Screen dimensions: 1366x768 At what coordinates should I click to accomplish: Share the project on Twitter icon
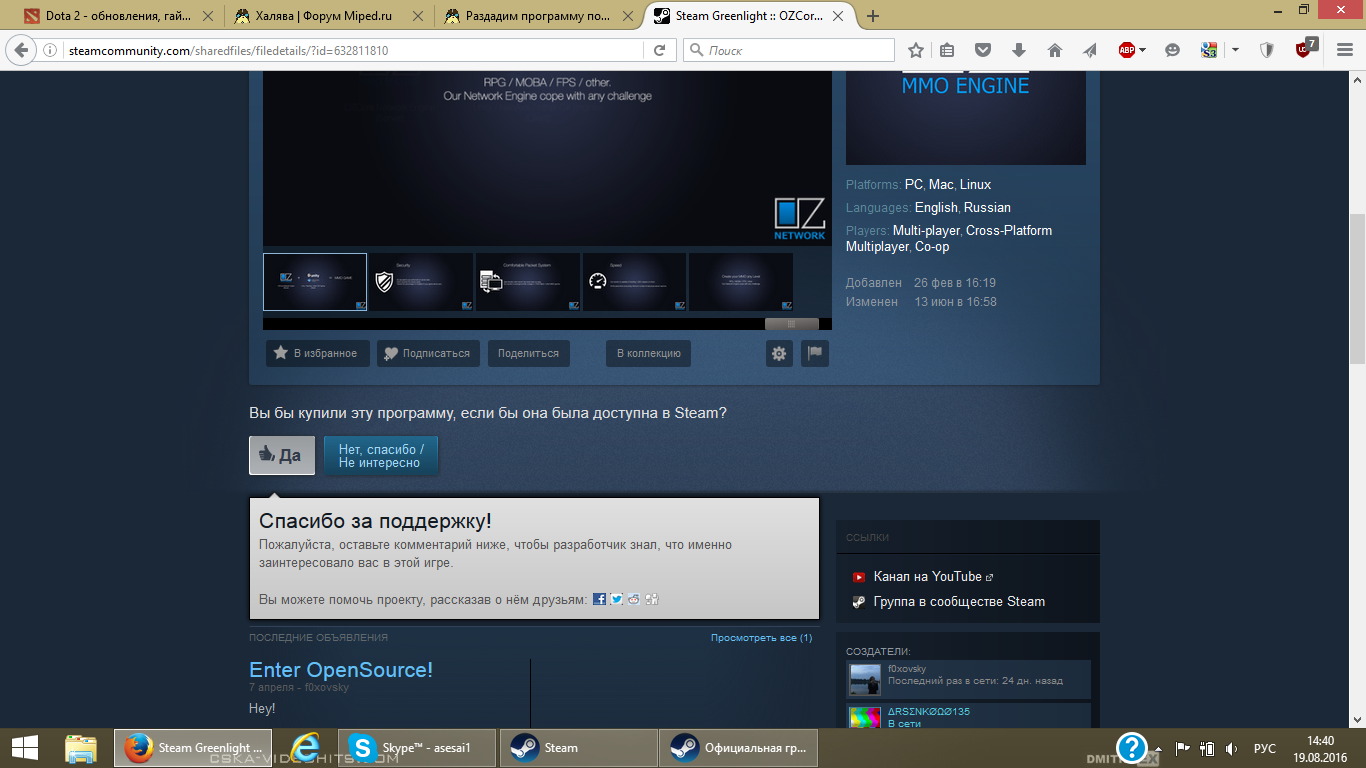coord(617,599)
